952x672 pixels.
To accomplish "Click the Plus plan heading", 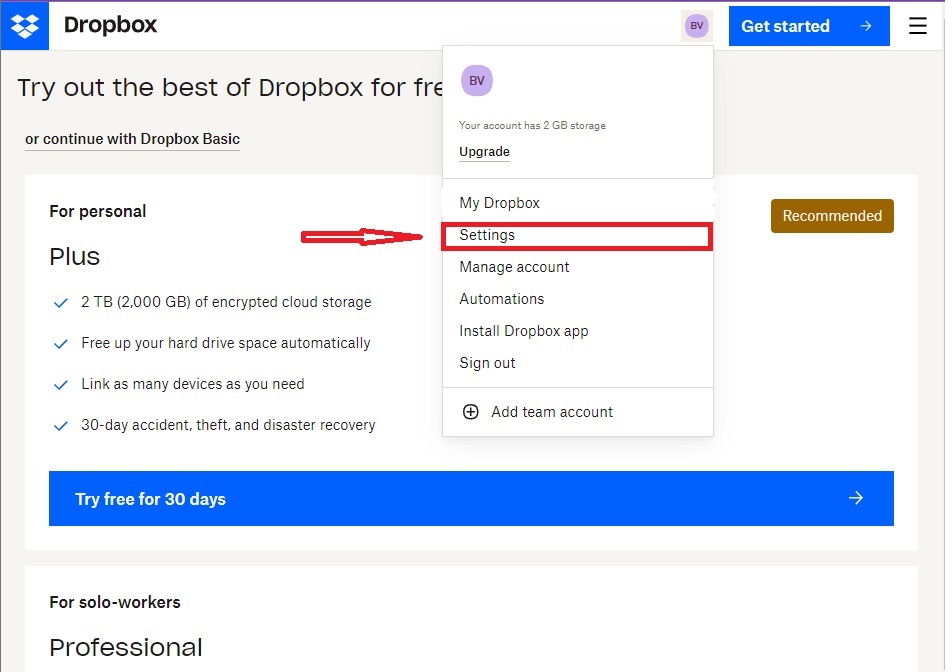I will click(74, 256).
